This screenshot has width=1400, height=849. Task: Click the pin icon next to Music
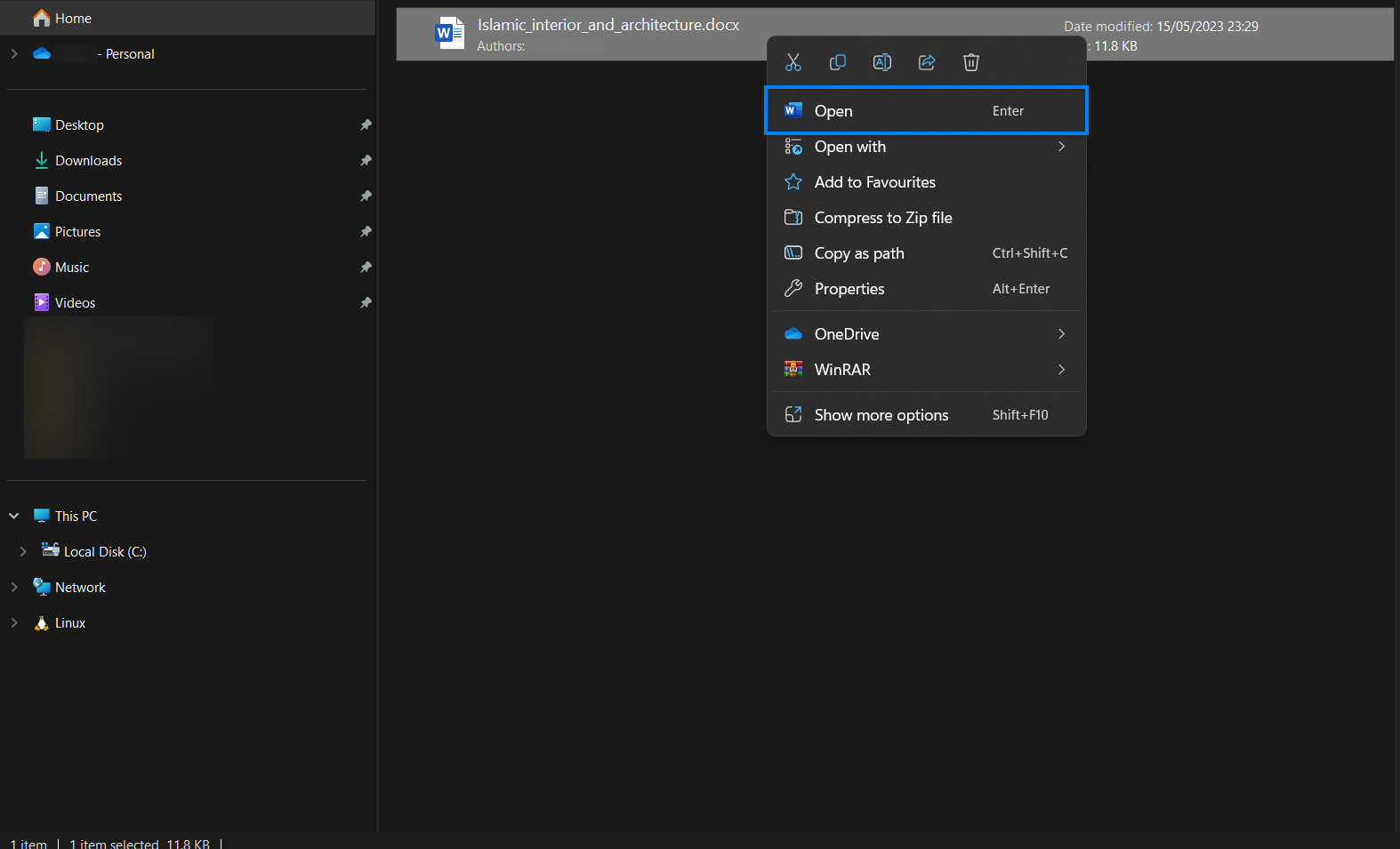[366, 268]
